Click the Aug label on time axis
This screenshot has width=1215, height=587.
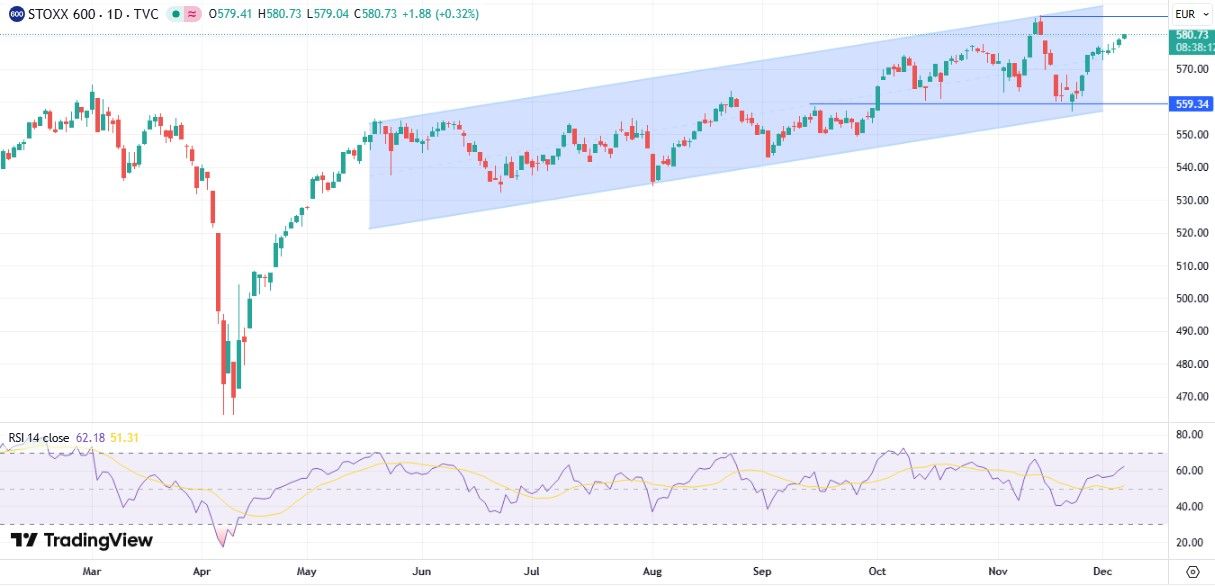[x=652, y=572]
